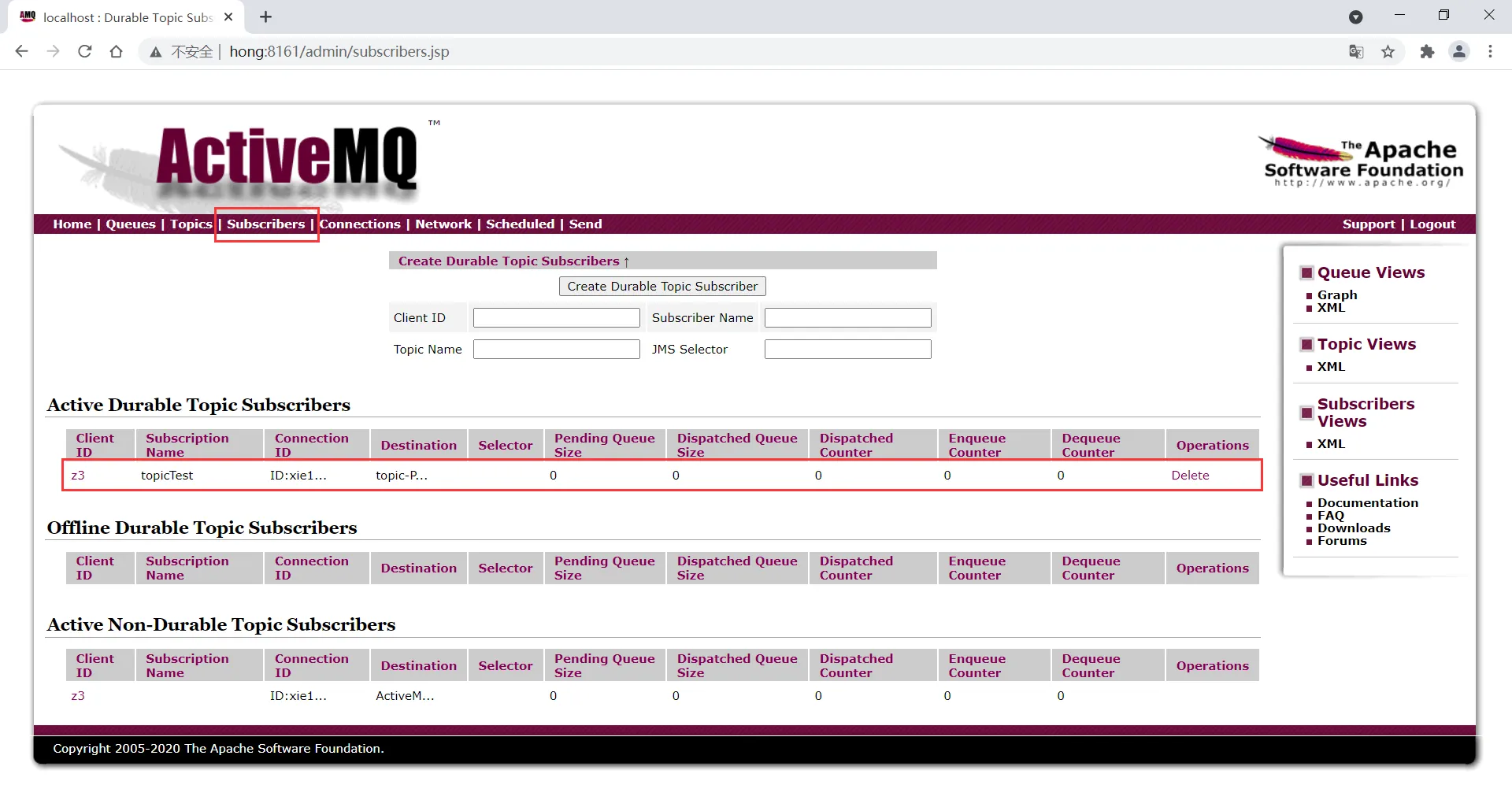Click the browser back arrow icon

[x=22, y=51]
